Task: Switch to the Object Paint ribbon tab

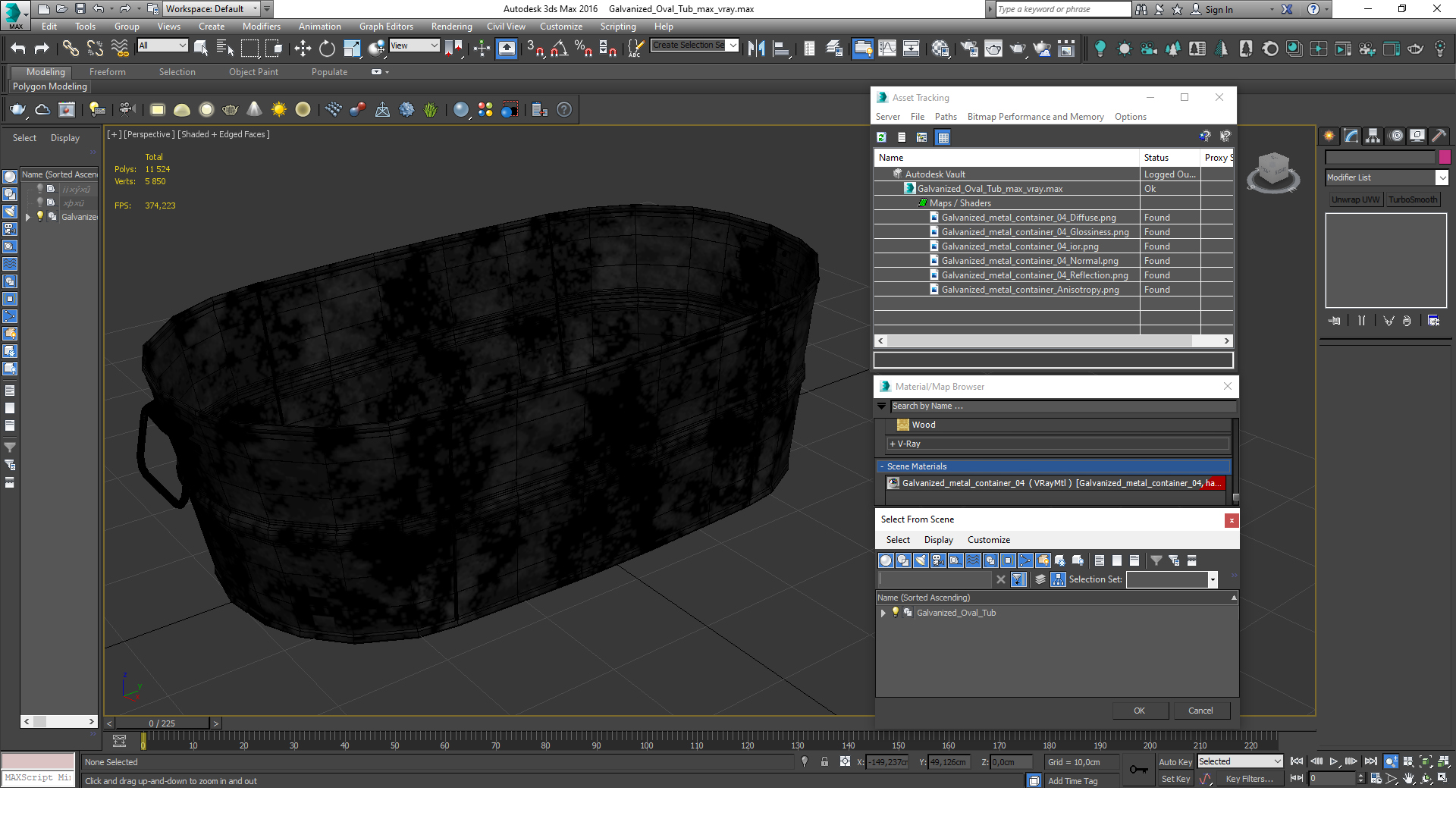Action: coord(253,72)
